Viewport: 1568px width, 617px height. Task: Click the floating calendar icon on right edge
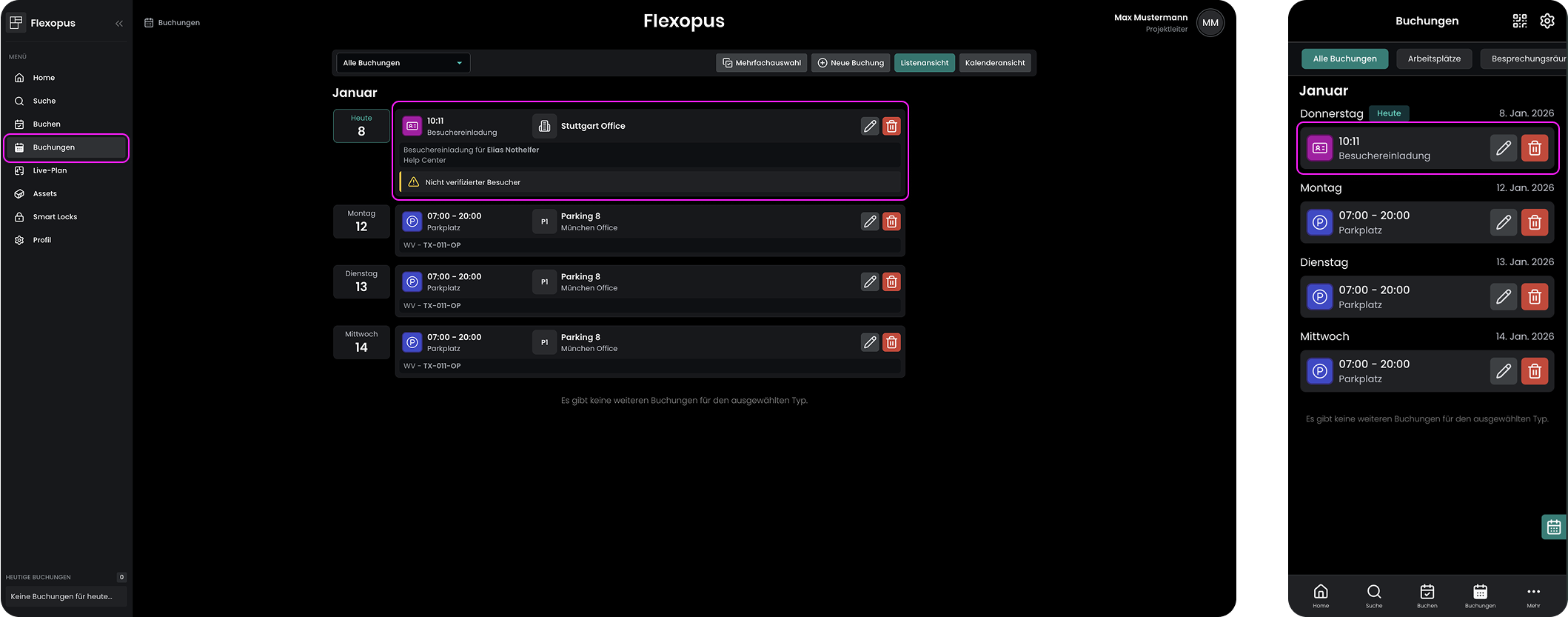click(1553, 527)
